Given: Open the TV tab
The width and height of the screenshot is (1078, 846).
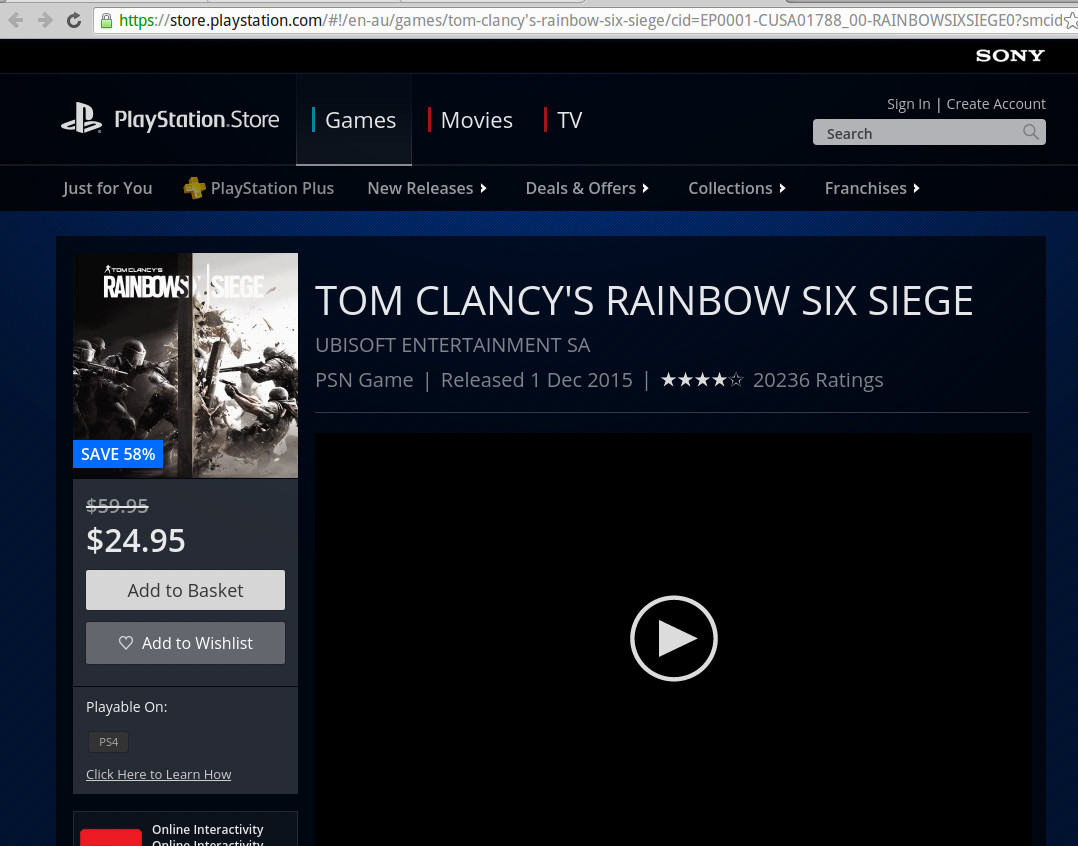Looking at the screenshot, I should 563,120.
